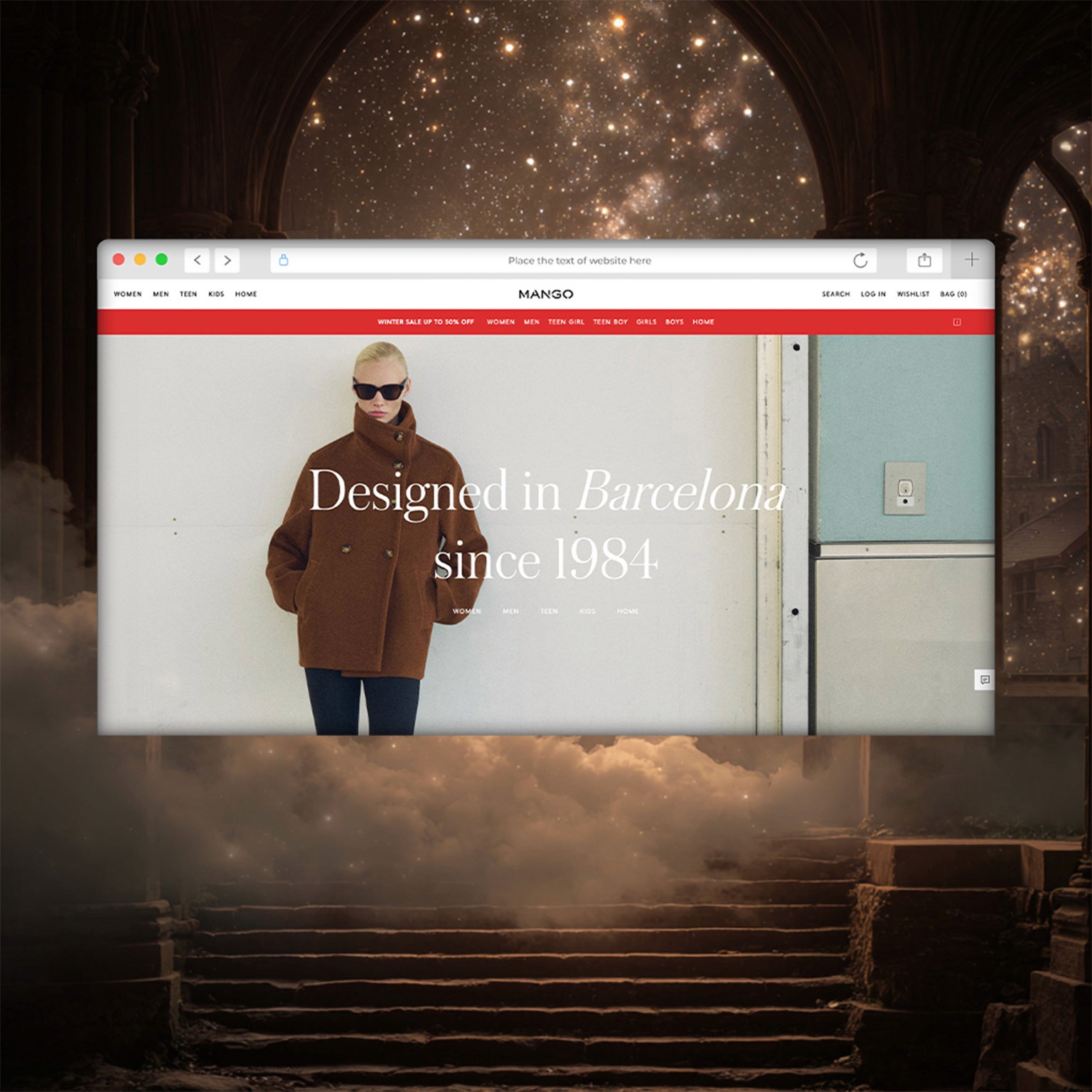The width and height of the screenshot is (1092, 1092).
Task: Select HOME in the hero image navigation
Action: point(628,611)
